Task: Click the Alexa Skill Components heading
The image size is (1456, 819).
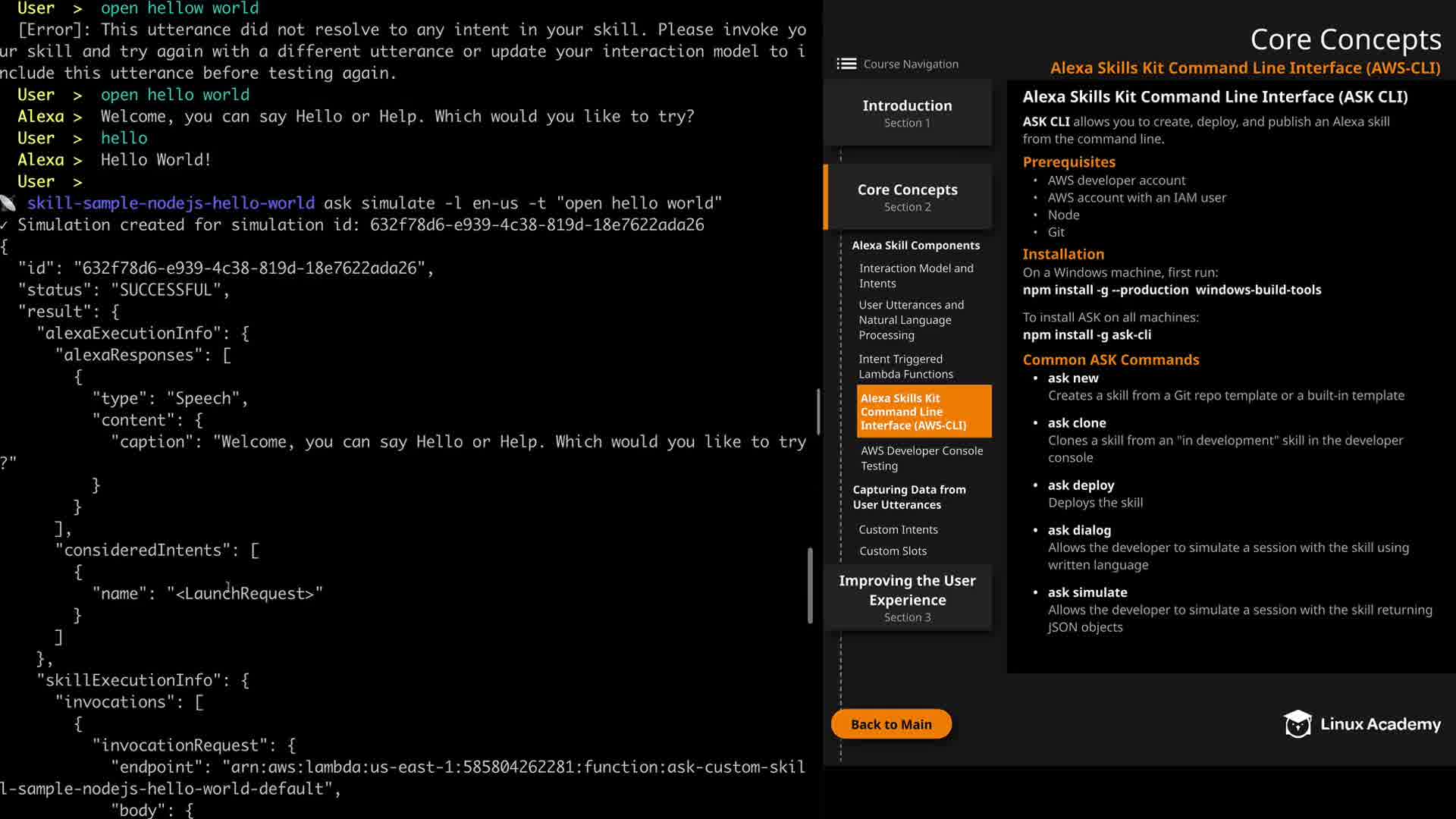Action: (x=915, y=245)
